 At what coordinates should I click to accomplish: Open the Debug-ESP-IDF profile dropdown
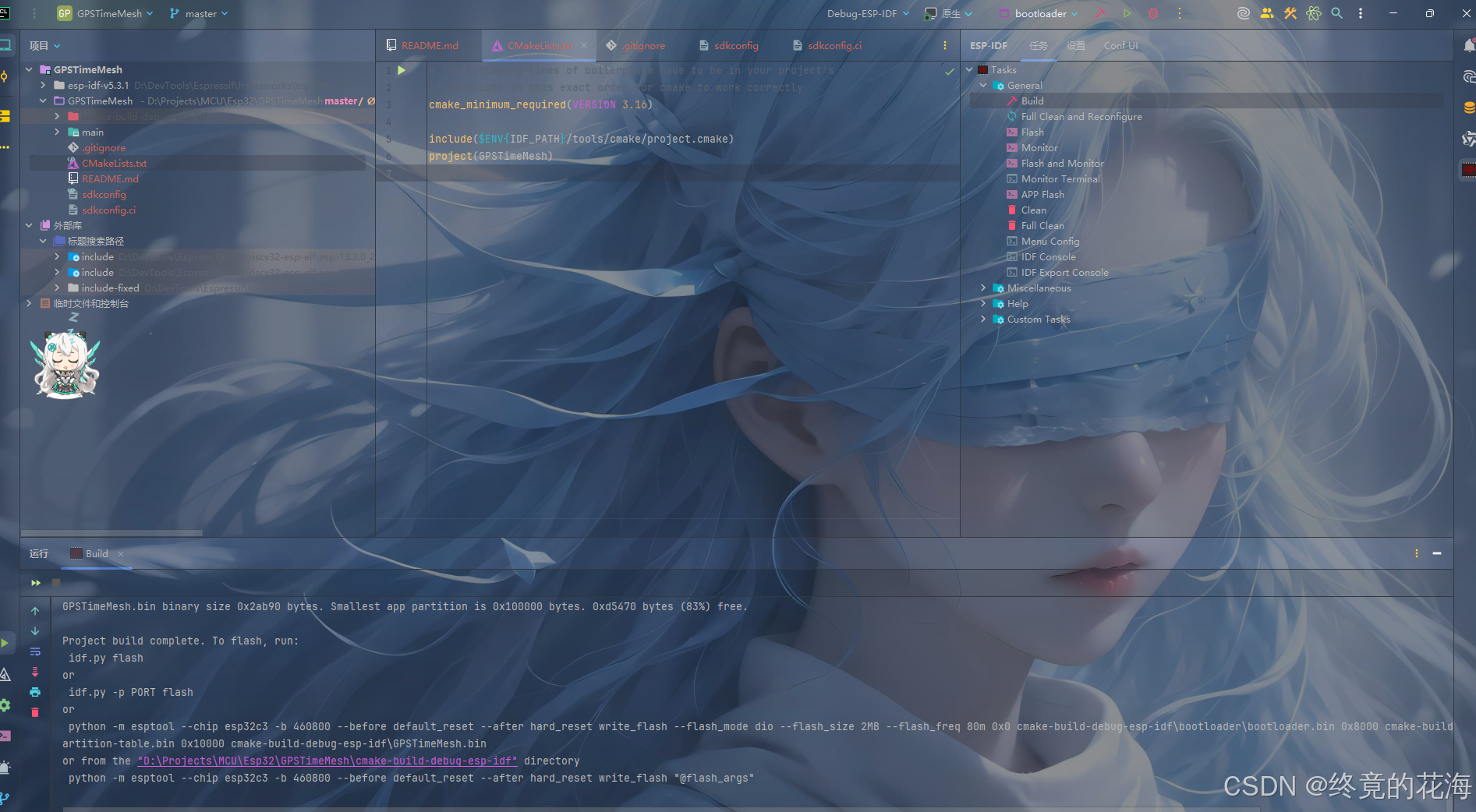tap(868, 13)
